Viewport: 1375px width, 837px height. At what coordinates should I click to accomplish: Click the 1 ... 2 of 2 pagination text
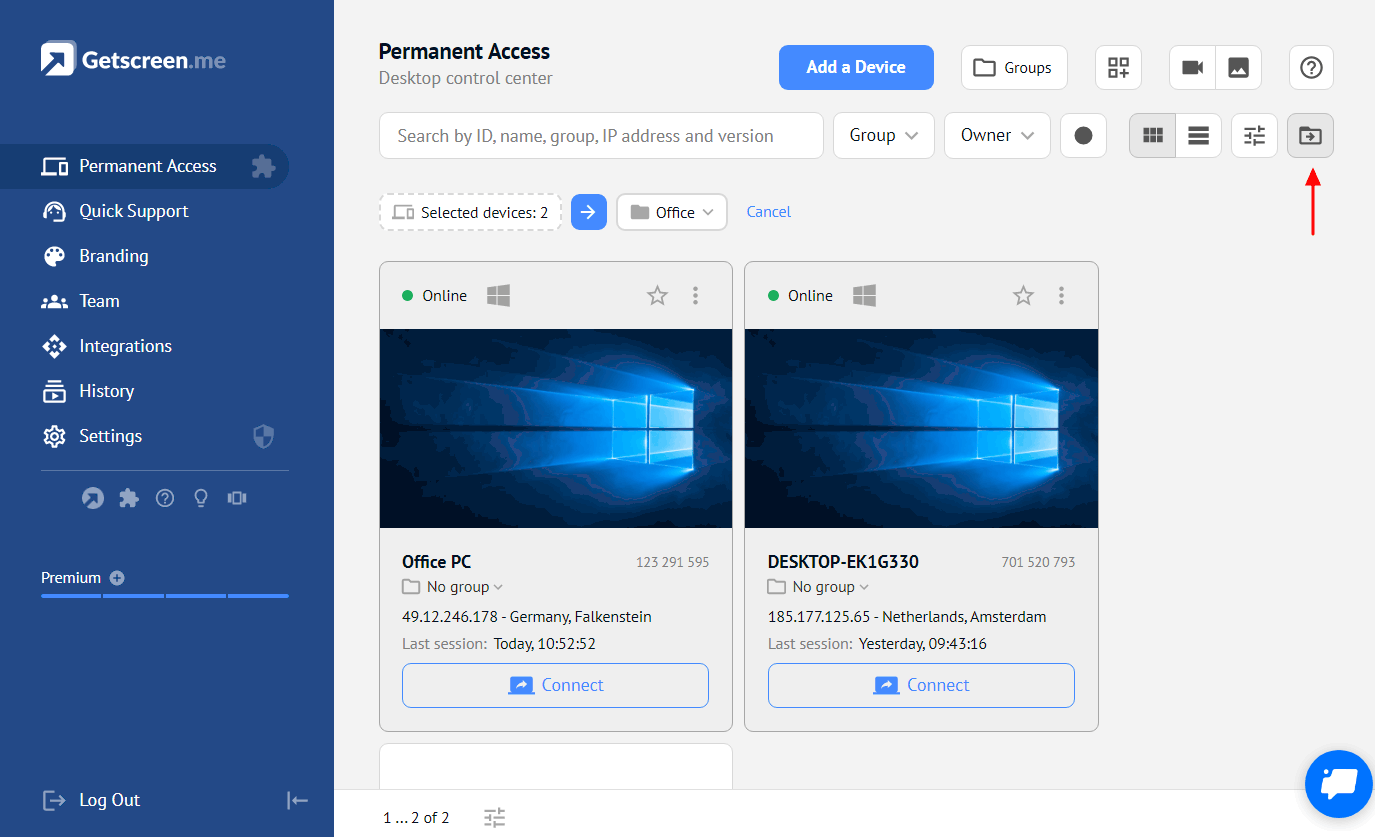(416, 818)
